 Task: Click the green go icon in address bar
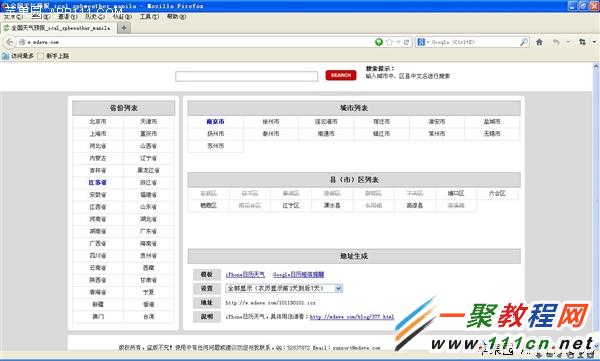click(x=379, y=42)
